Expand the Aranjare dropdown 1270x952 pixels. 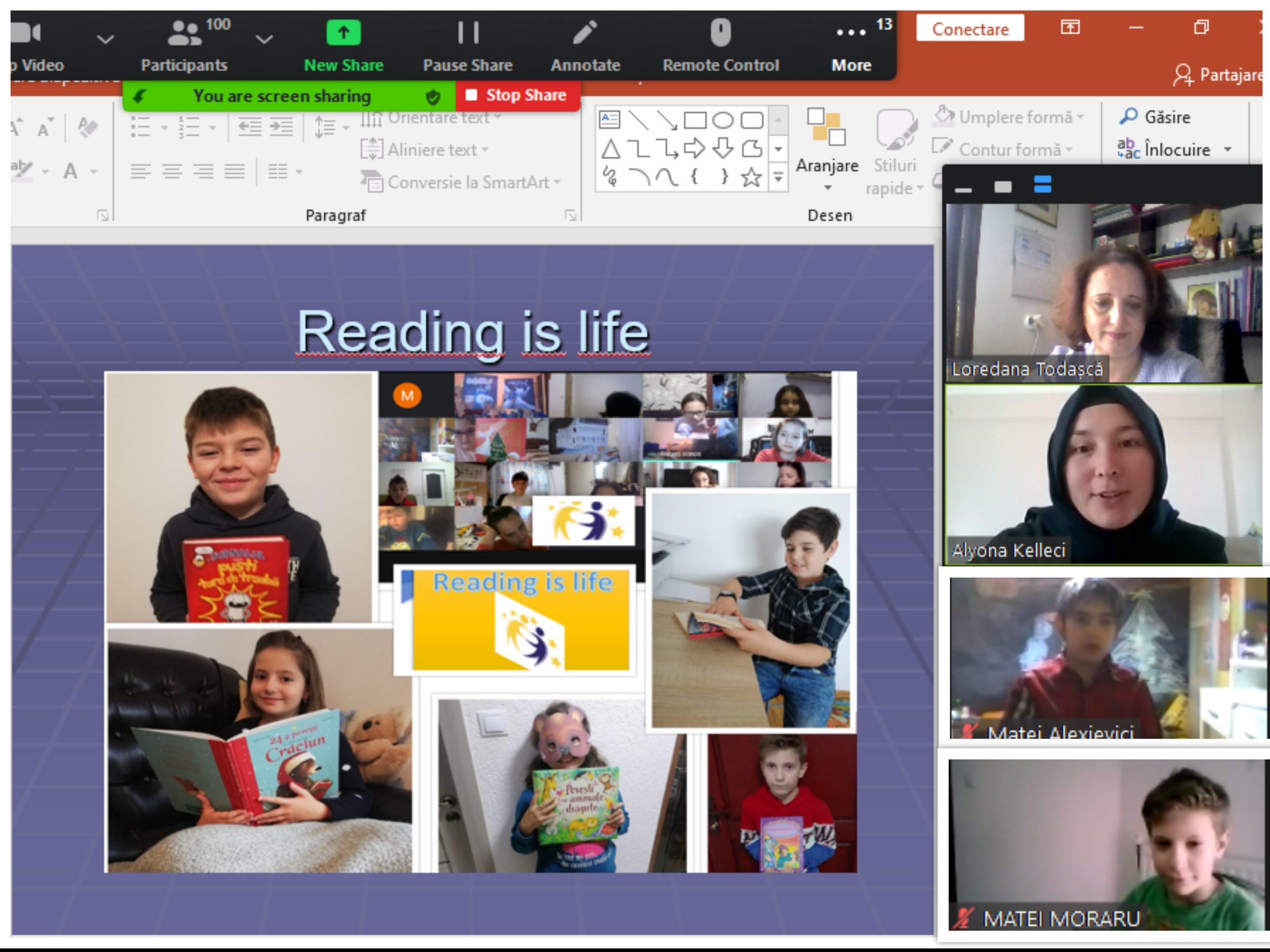[827, 187]
